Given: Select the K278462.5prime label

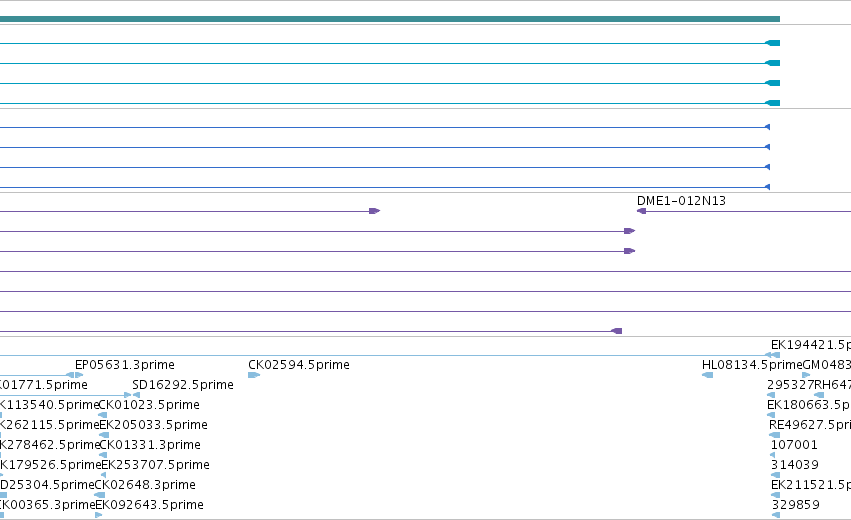Looking at the screenshot, I should 50,445.
